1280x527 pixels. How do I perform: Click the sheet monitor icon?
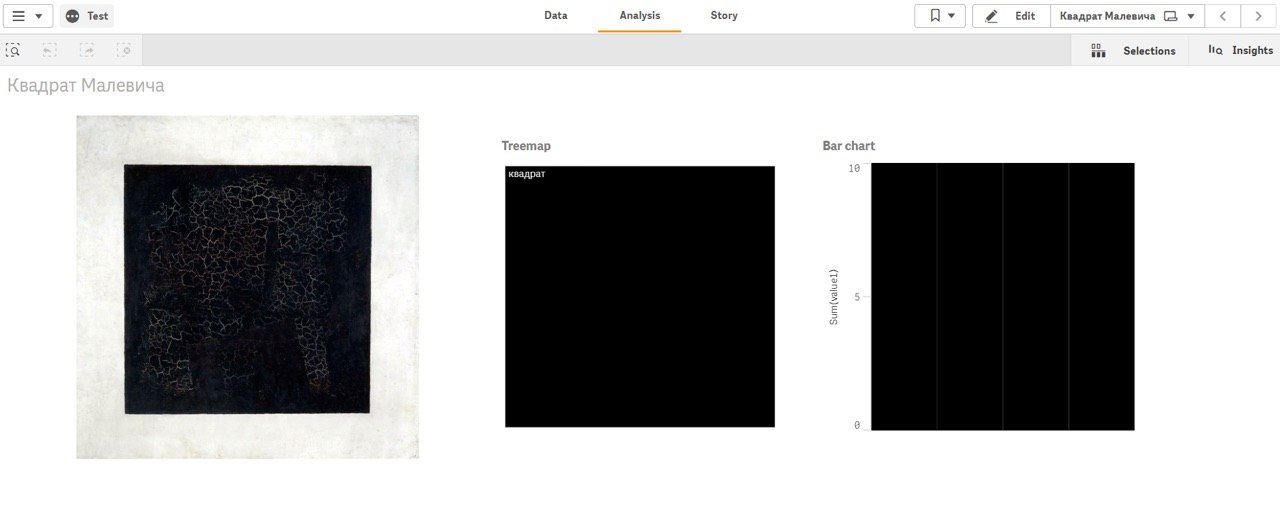coord(1171,16)
